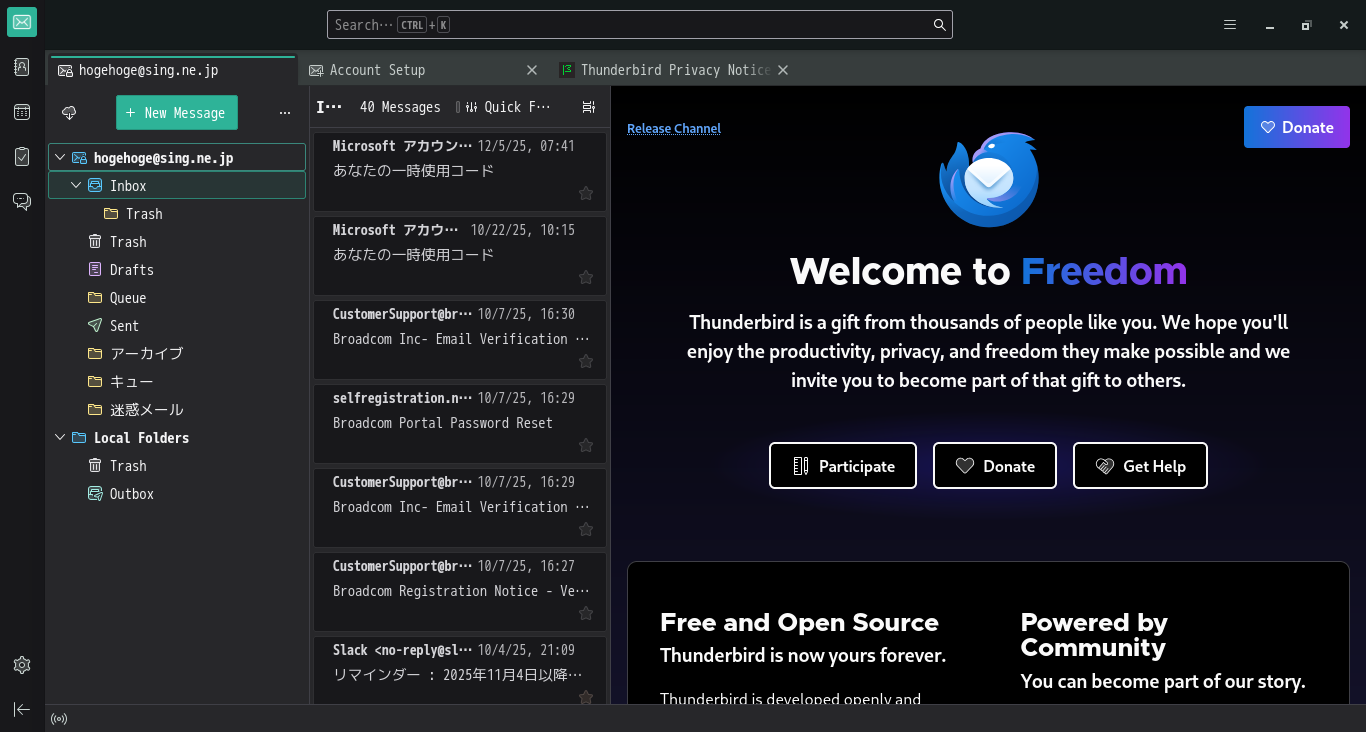Star the first Microsoft account message

(x=586, y=193)
